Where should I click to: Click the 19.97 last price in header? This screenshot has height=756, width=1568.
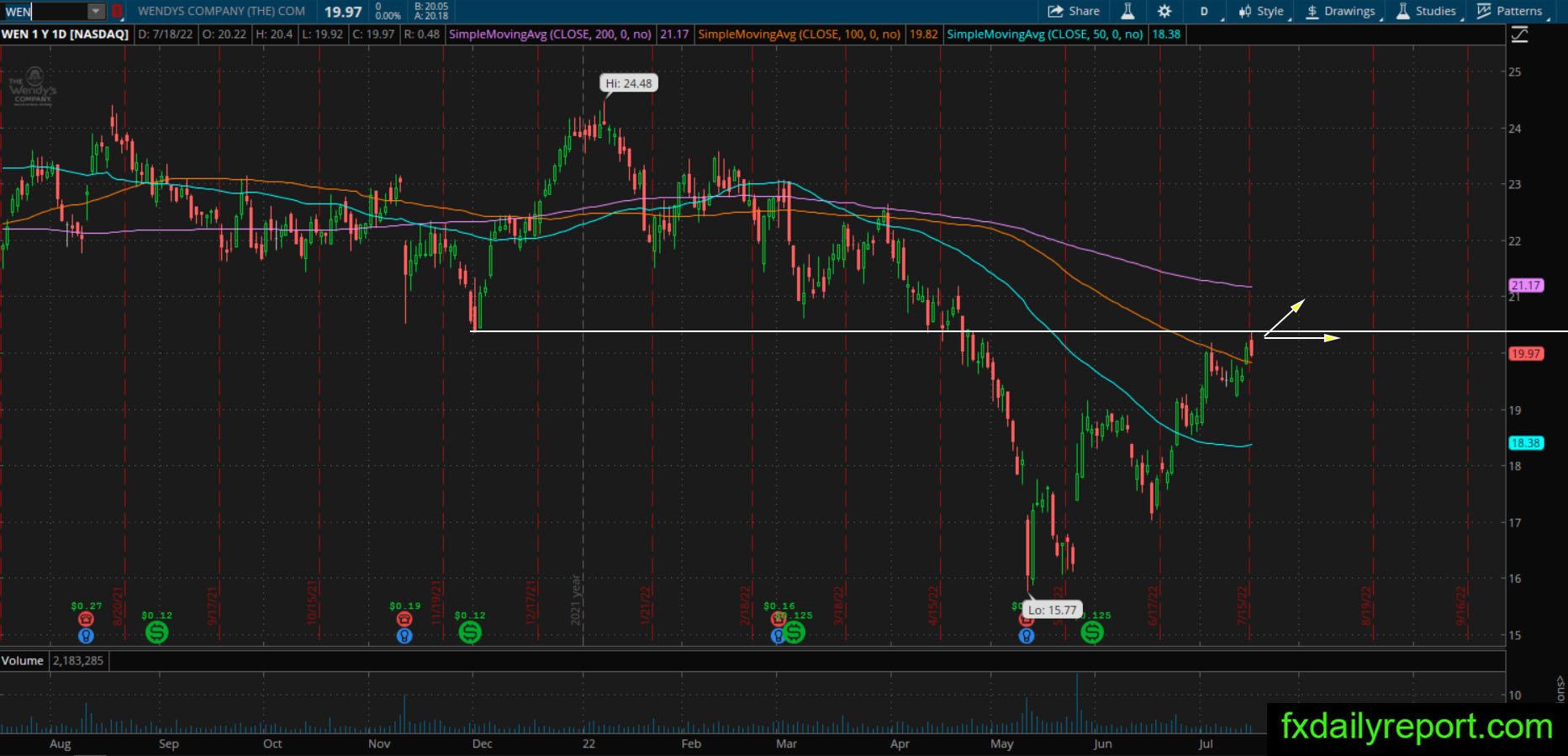pyautogui.click(x=343, y=12)
